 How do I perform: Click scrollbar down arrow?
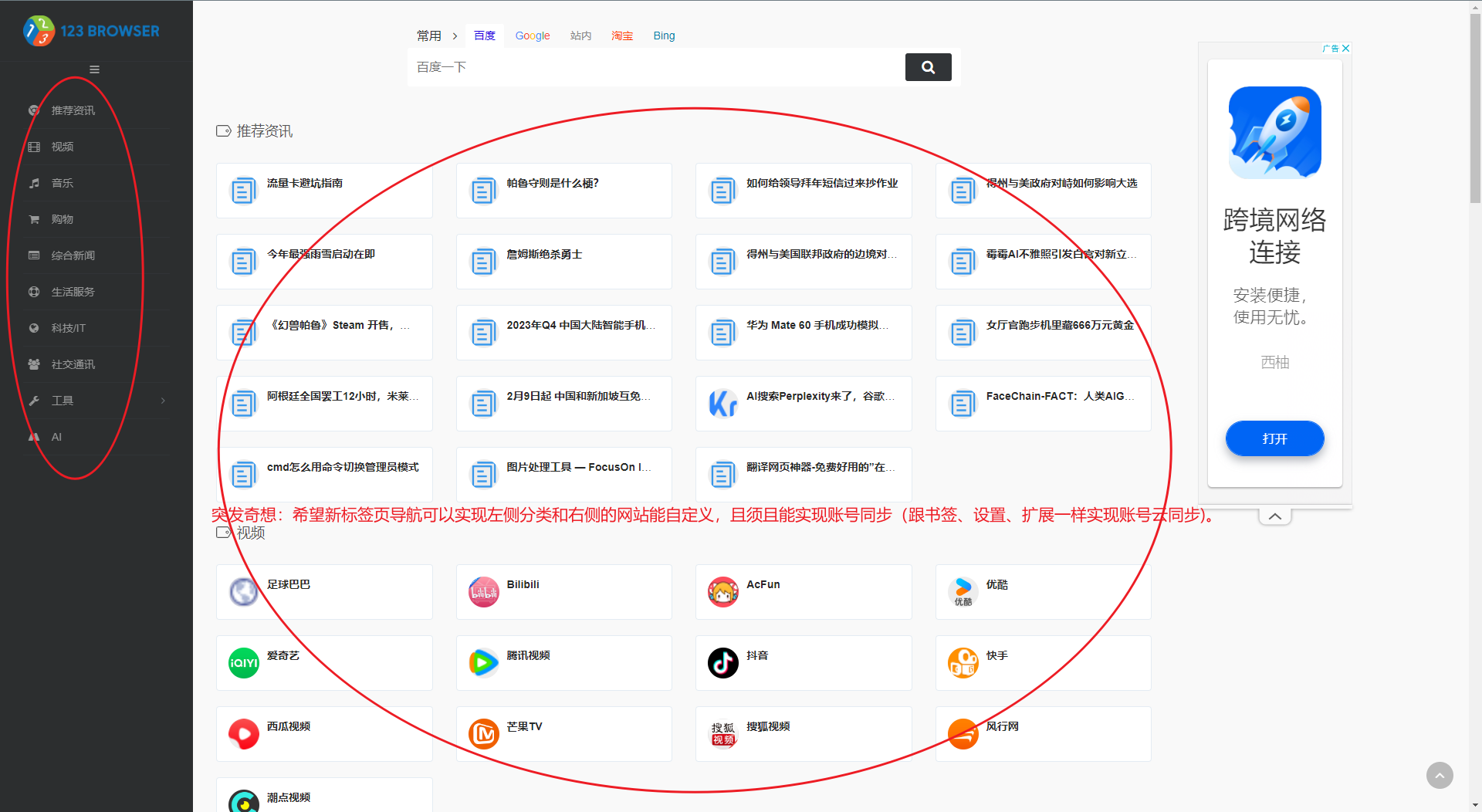[x=1475, y=806]
